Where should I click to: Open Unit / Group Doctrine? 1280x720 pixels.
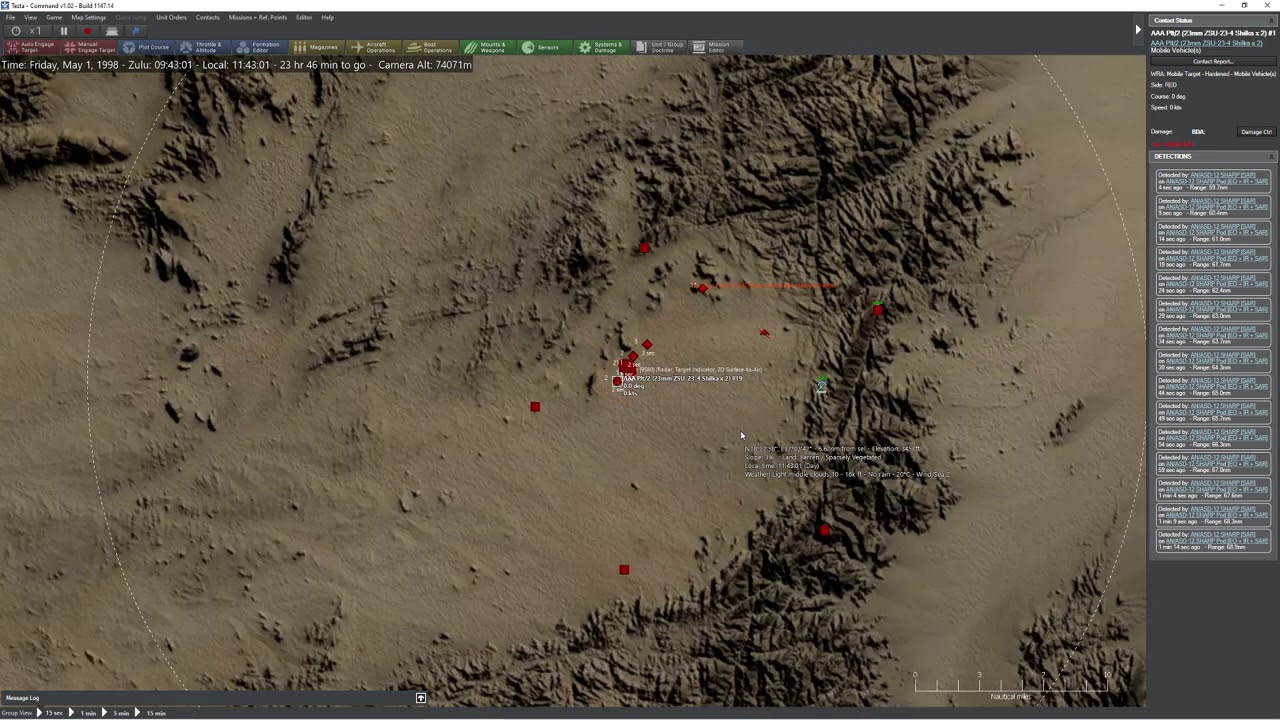[x=659, y=47]
